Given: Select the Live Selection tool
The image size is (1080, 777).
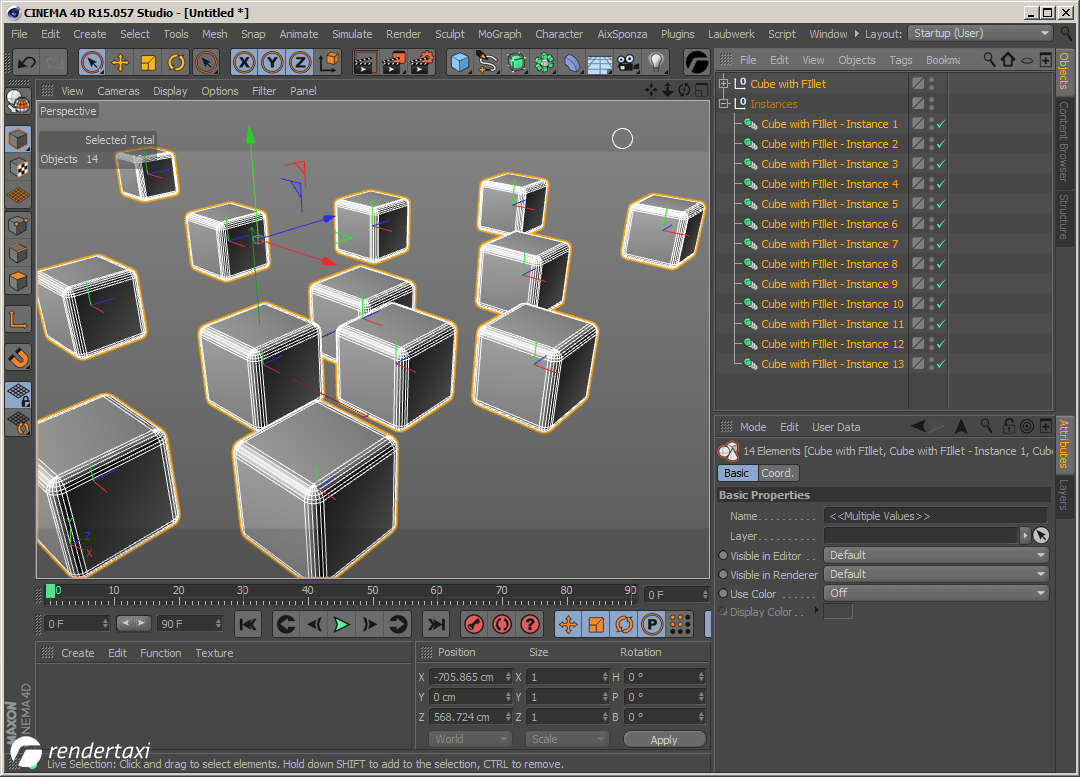Looking at the screenshot, I should [92, 63].
